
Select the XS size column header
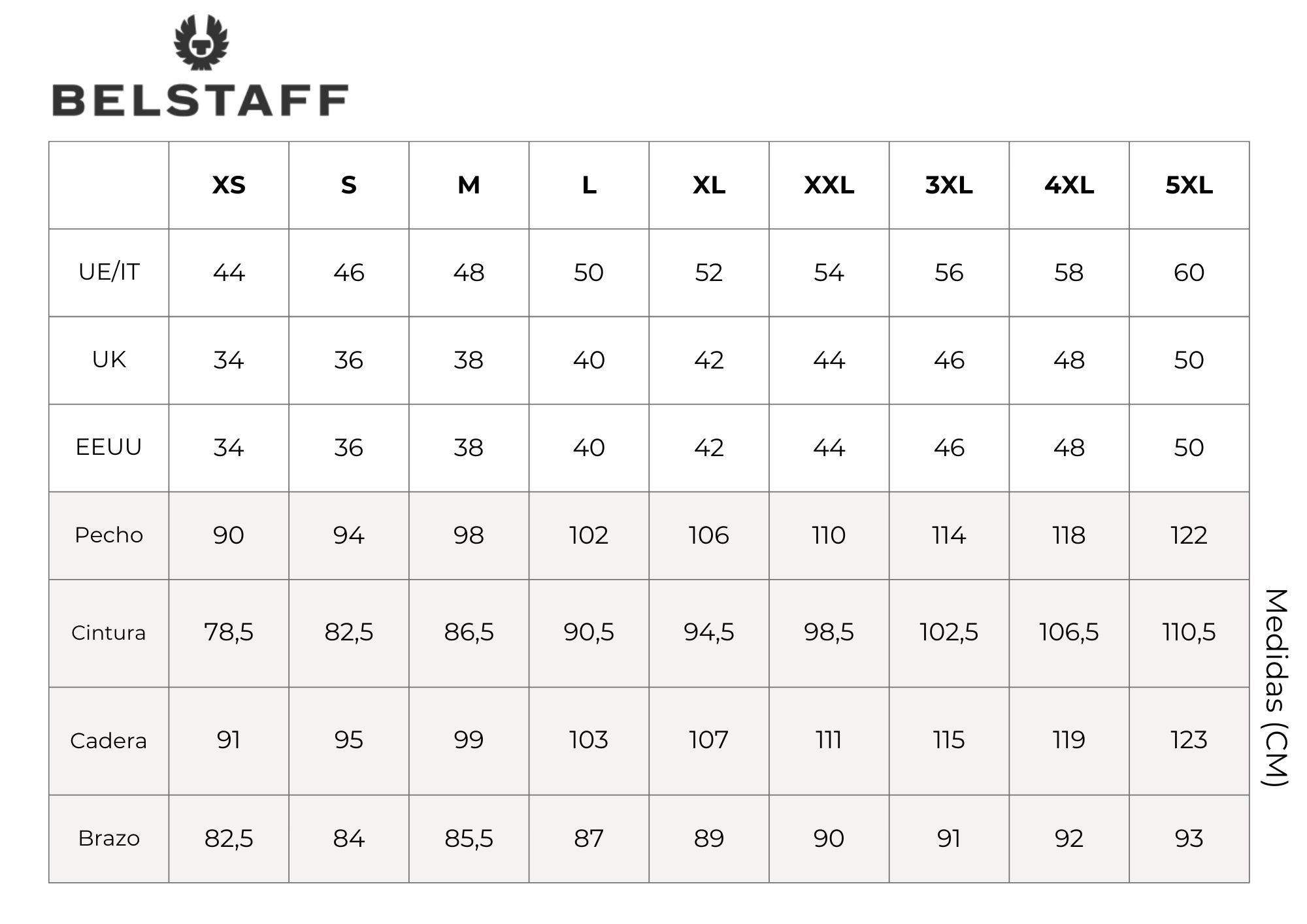click(x=229, y=186)
